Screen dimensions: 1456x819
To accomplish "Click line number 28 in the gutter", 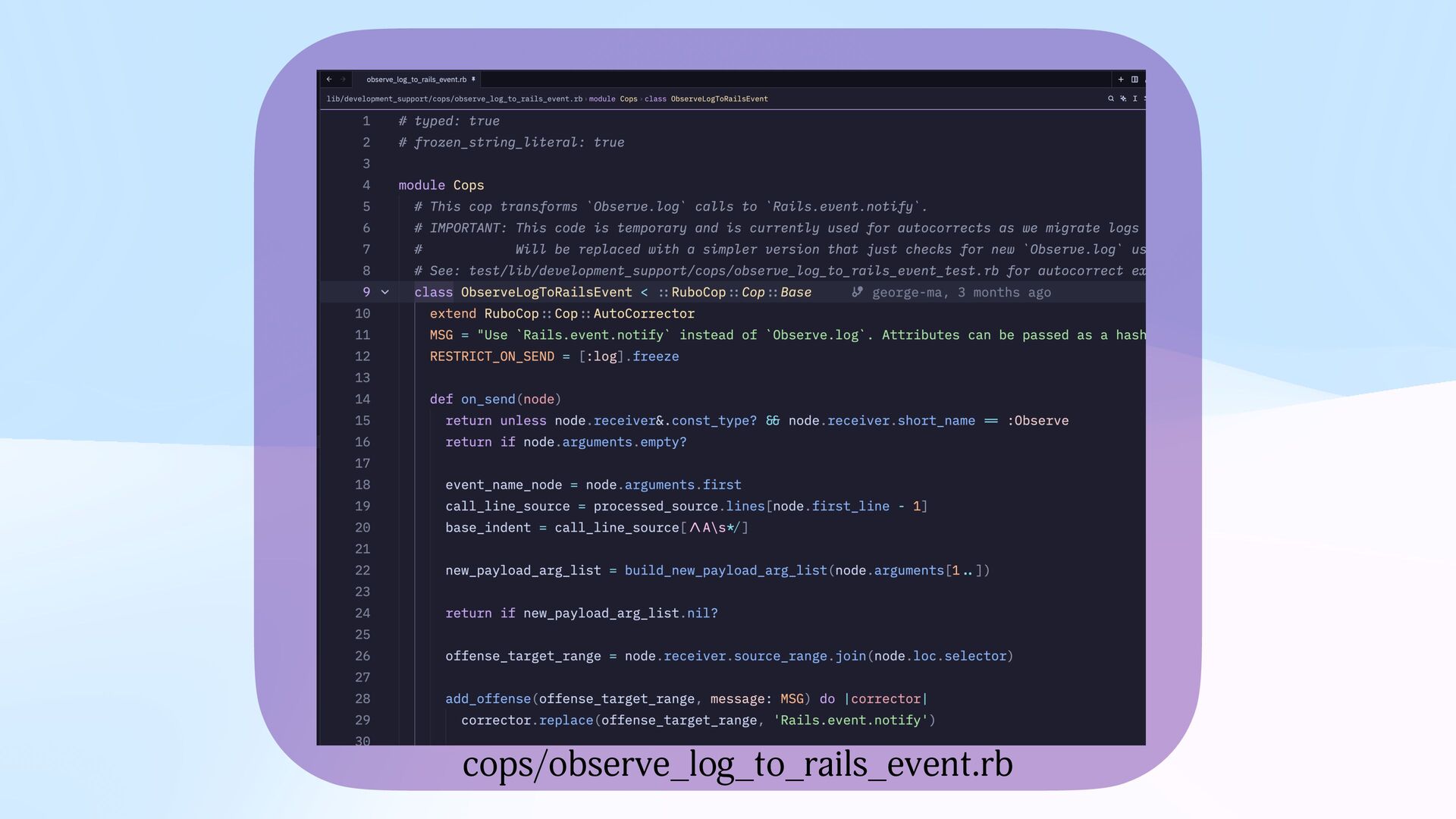I will point(362,698).
